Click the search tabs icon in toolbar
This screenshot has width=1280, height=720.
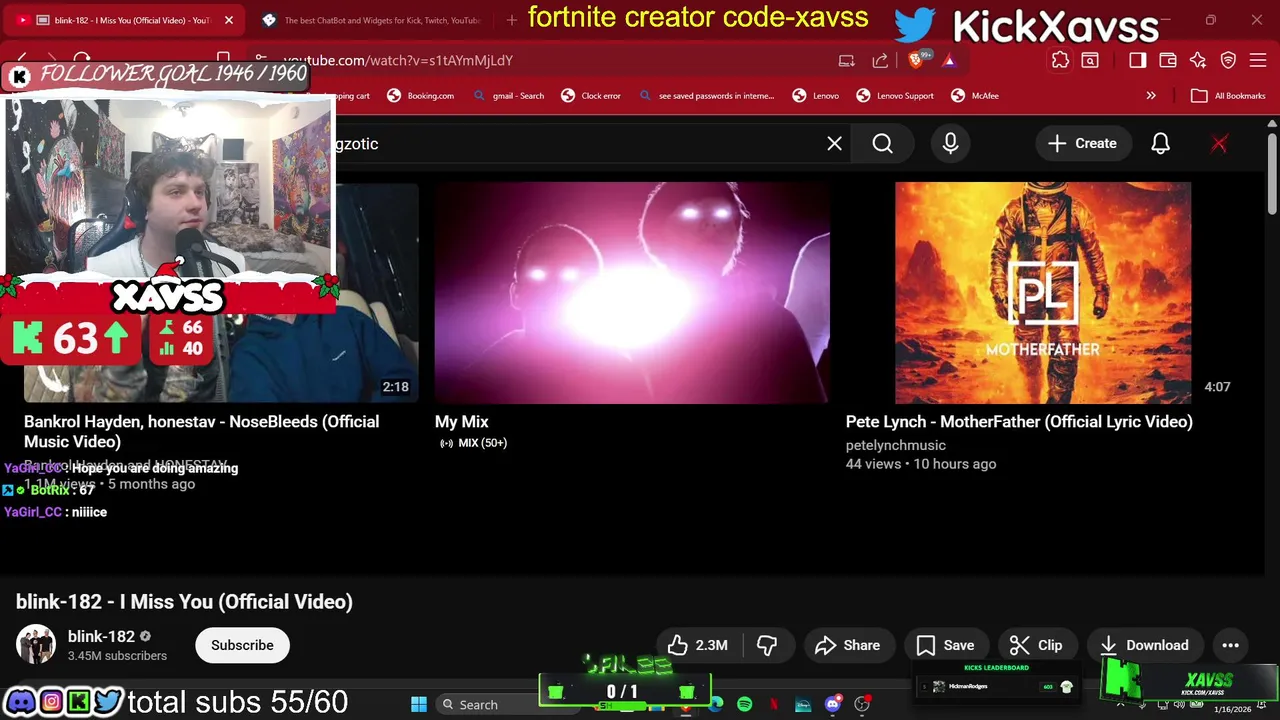(x=1090, y=60)
